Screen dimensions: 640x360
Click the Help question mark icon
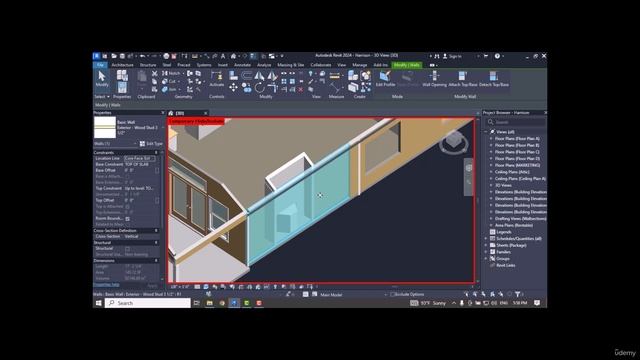(x=497, y=56)
